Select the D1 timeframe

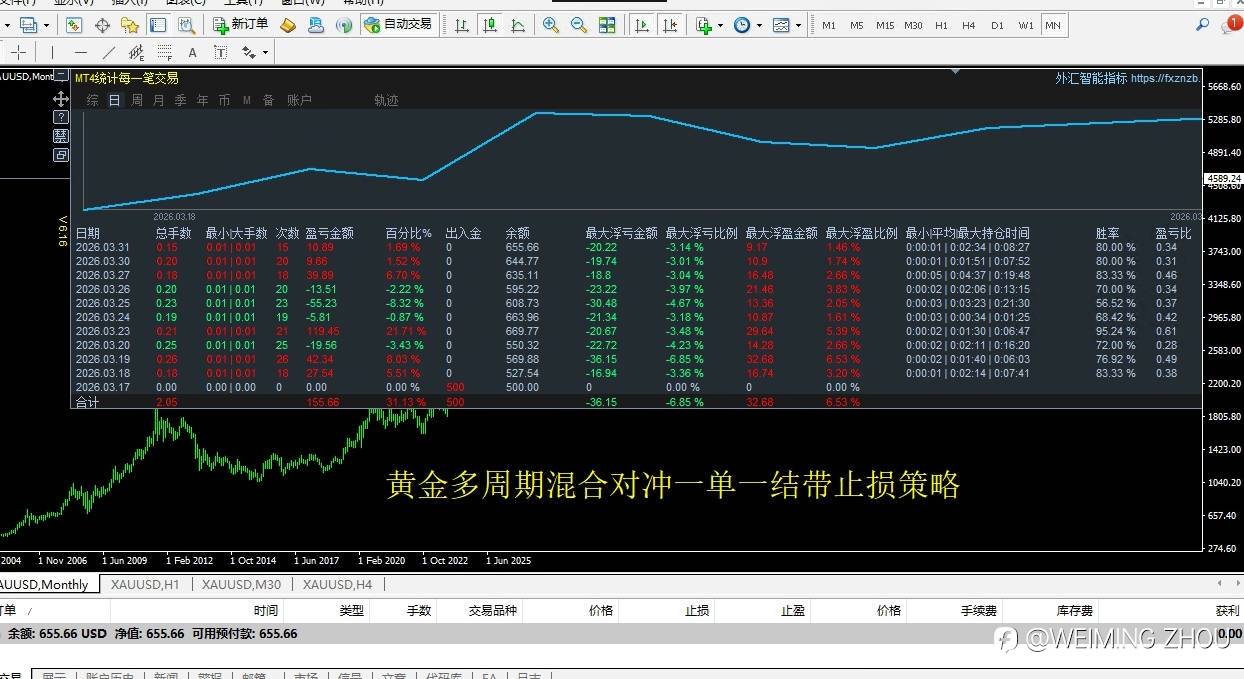point(997,25)
